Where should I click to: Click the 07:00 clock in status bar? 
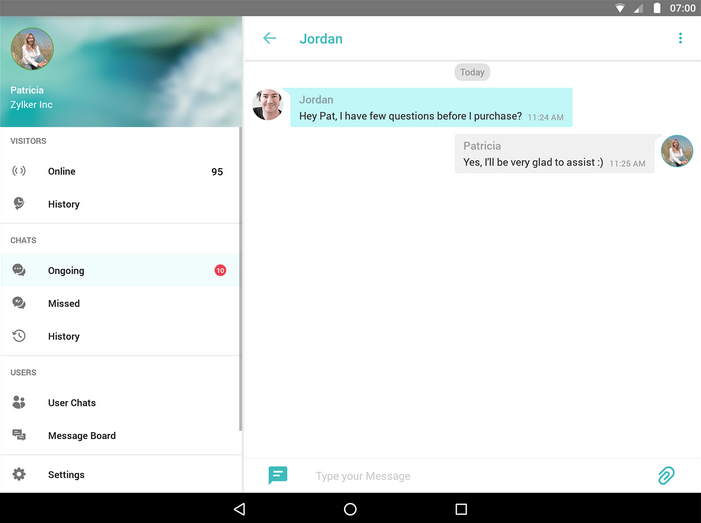click(x=682, y=8)
